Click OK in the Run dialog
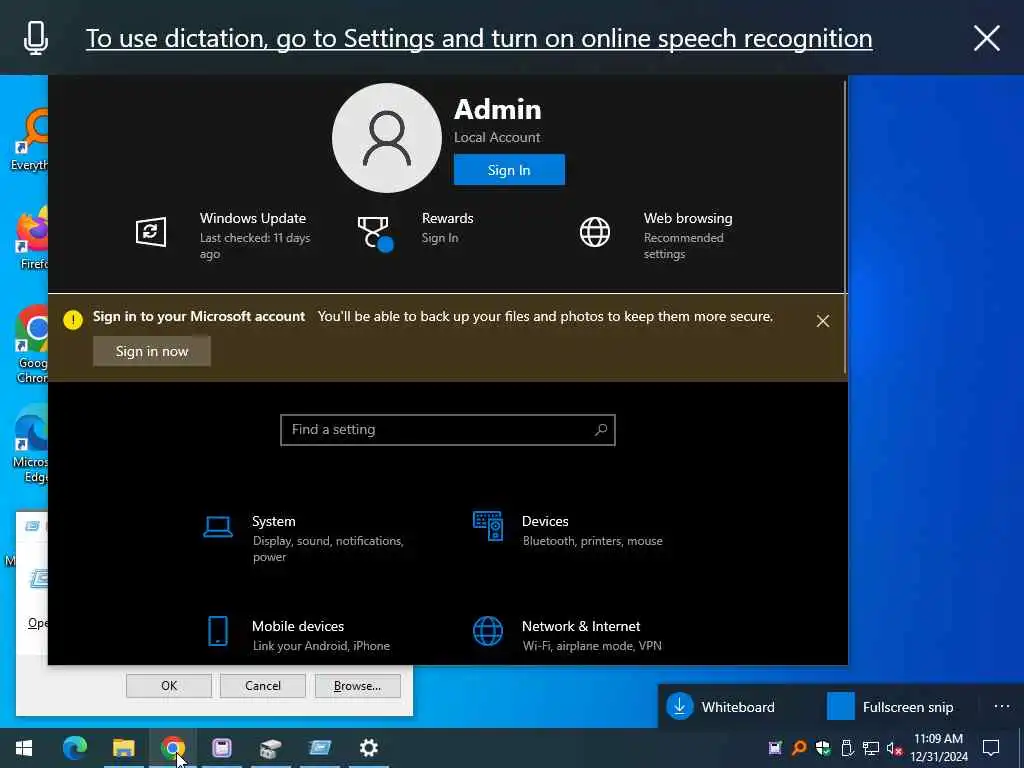Screen dimensions: 1024x768 (x=168, y=686)
